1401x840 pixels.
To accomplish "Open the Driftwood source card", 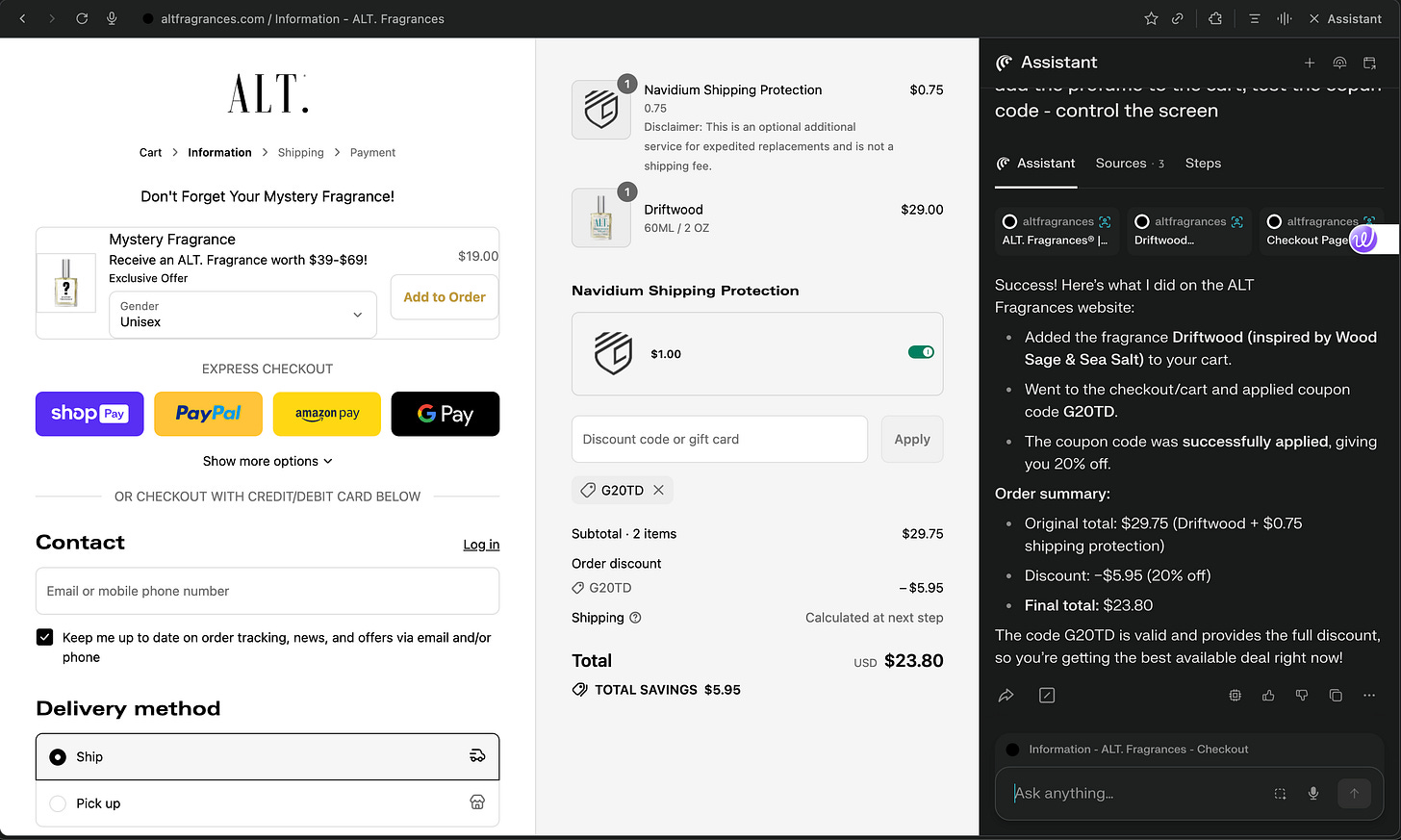I will (x=1189, y=231).
